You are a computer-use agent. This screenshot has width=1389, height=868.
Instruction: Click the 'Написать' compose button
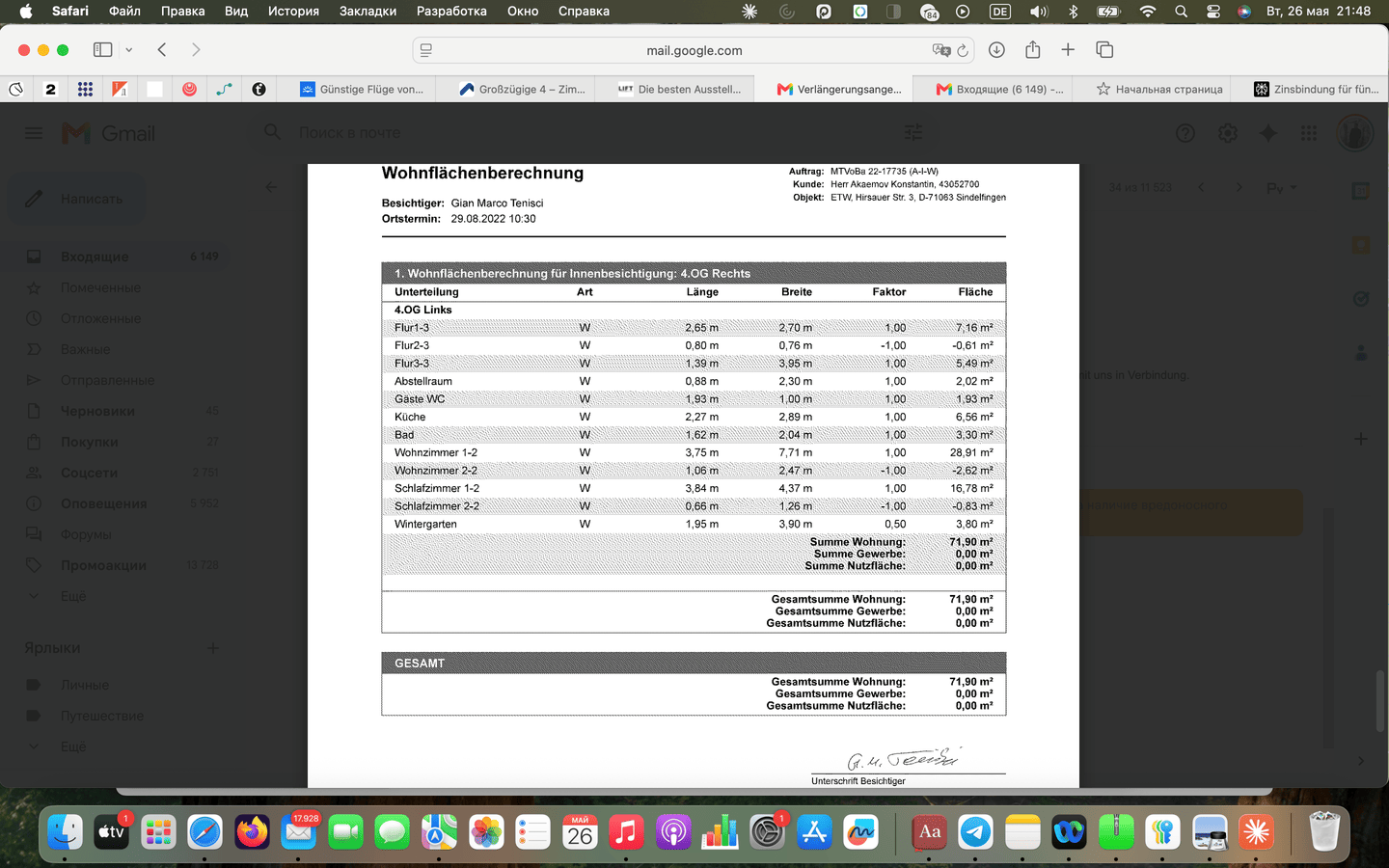(x=77, y=199)
